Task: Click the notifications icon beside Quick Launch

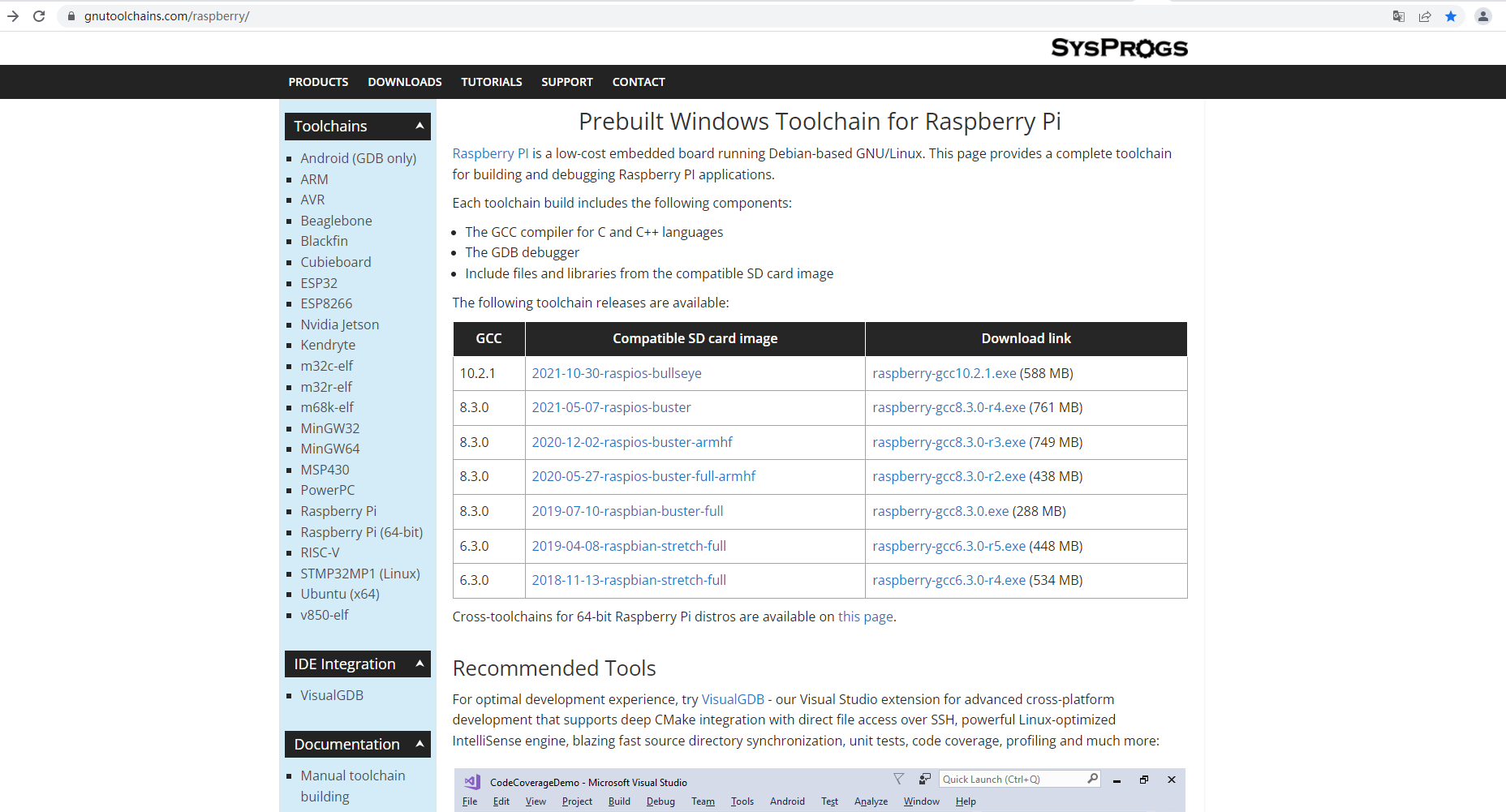Action: click(924, 779)
